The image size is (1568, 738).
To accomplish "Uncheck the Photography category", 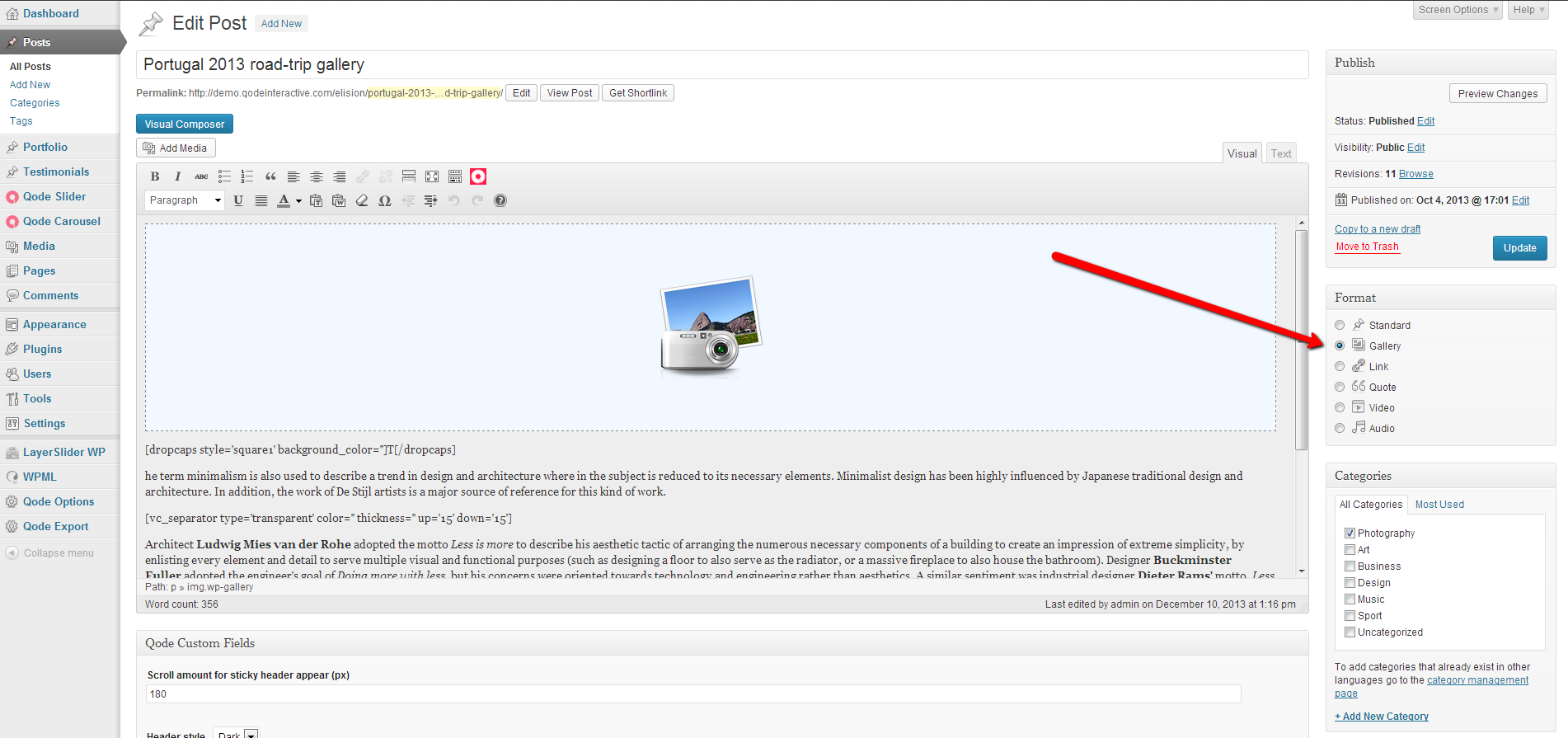I will coord(1350,534).
